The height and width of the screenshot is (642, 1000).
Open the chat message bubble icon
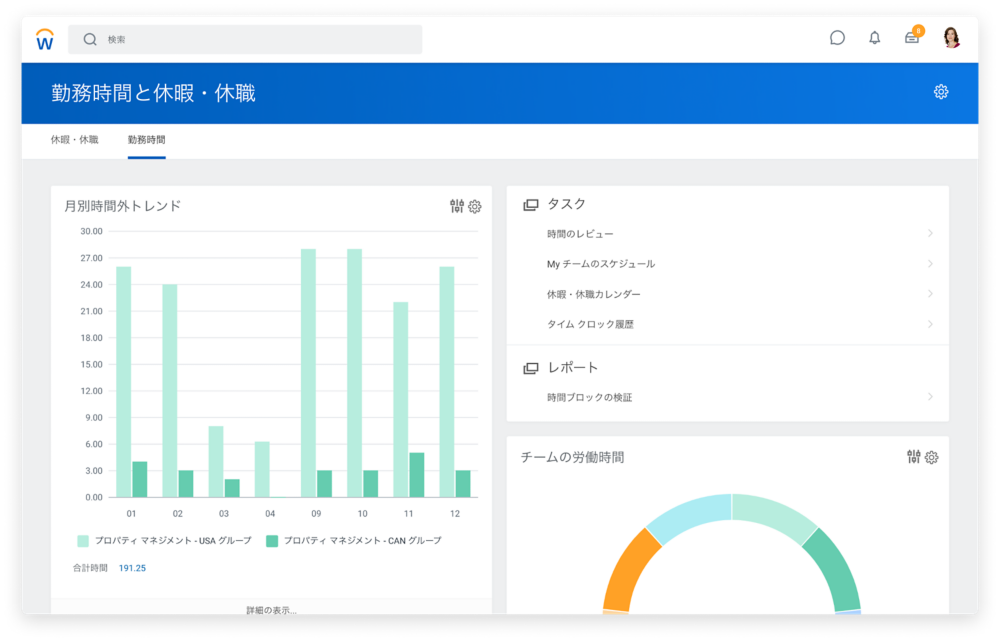click(837, 38)
